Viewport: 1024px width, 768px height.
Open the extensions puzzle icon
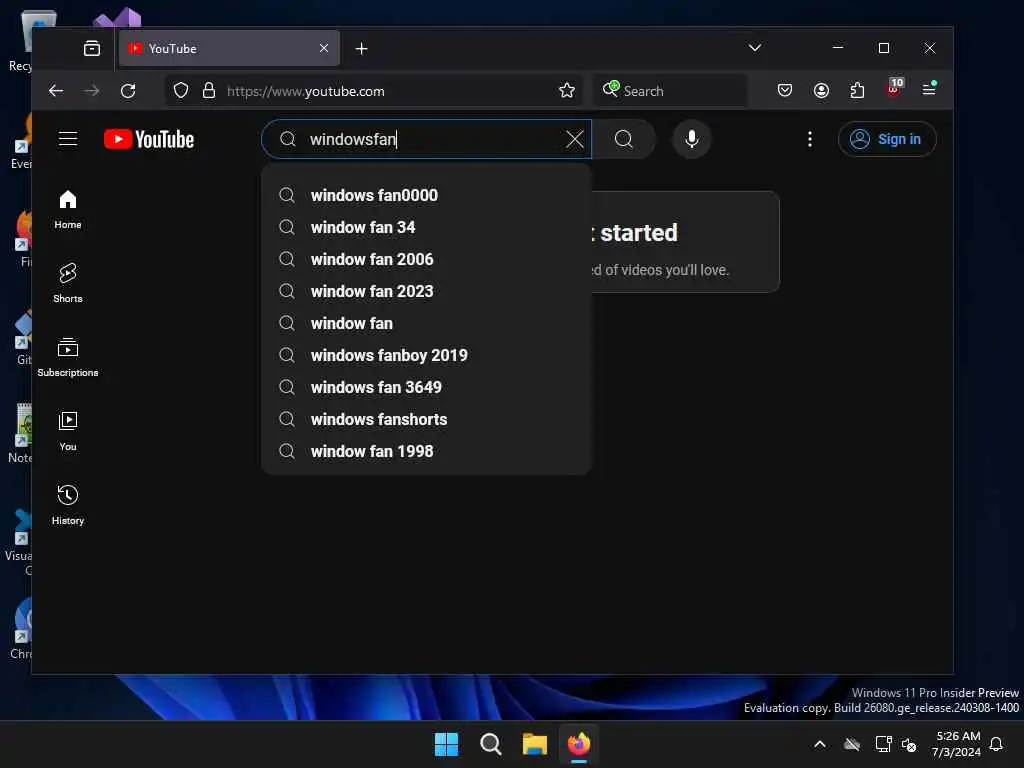tap(857, 91)
